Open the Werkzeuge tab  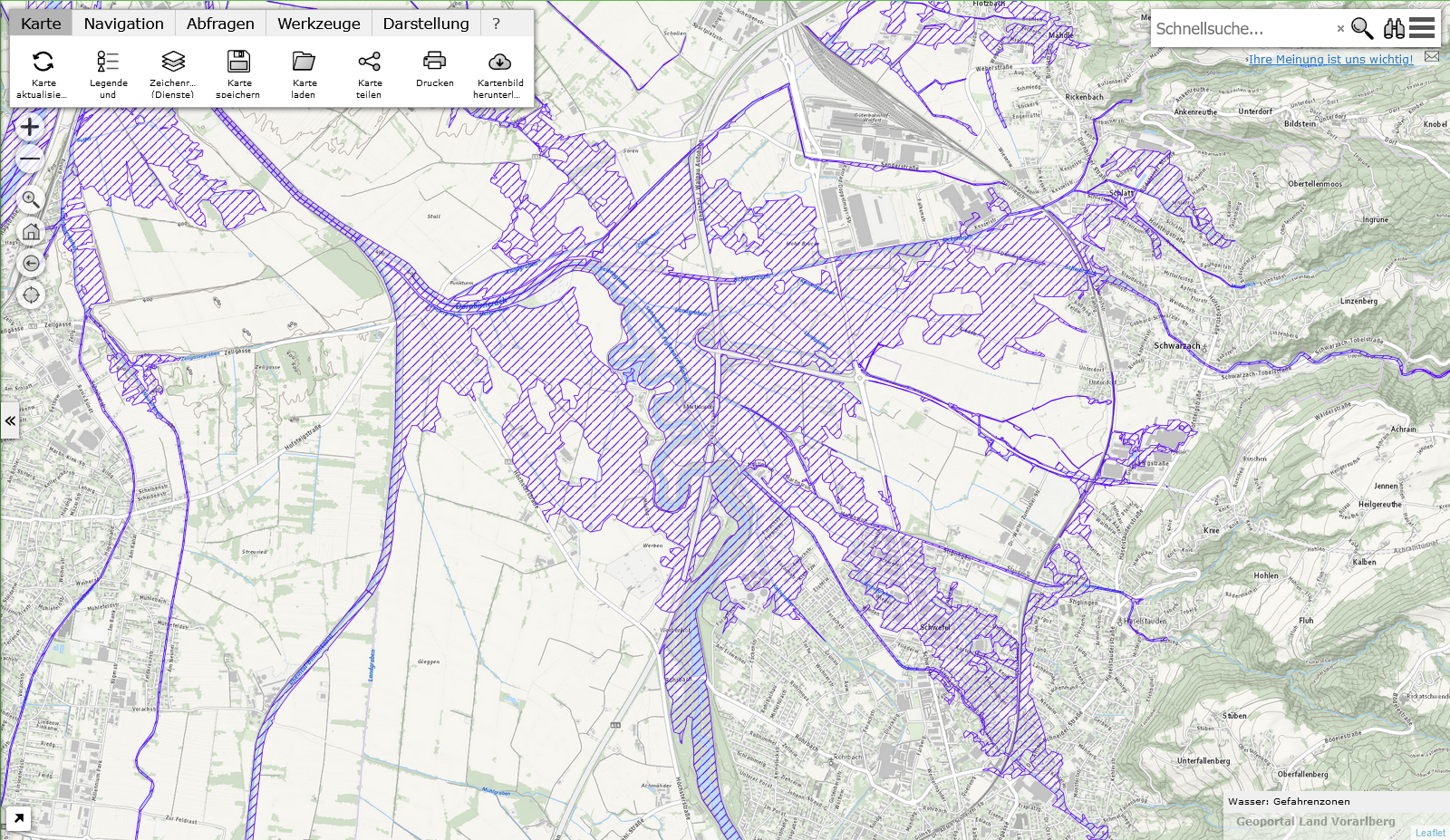pyautogui.click(x=318, y=24)
